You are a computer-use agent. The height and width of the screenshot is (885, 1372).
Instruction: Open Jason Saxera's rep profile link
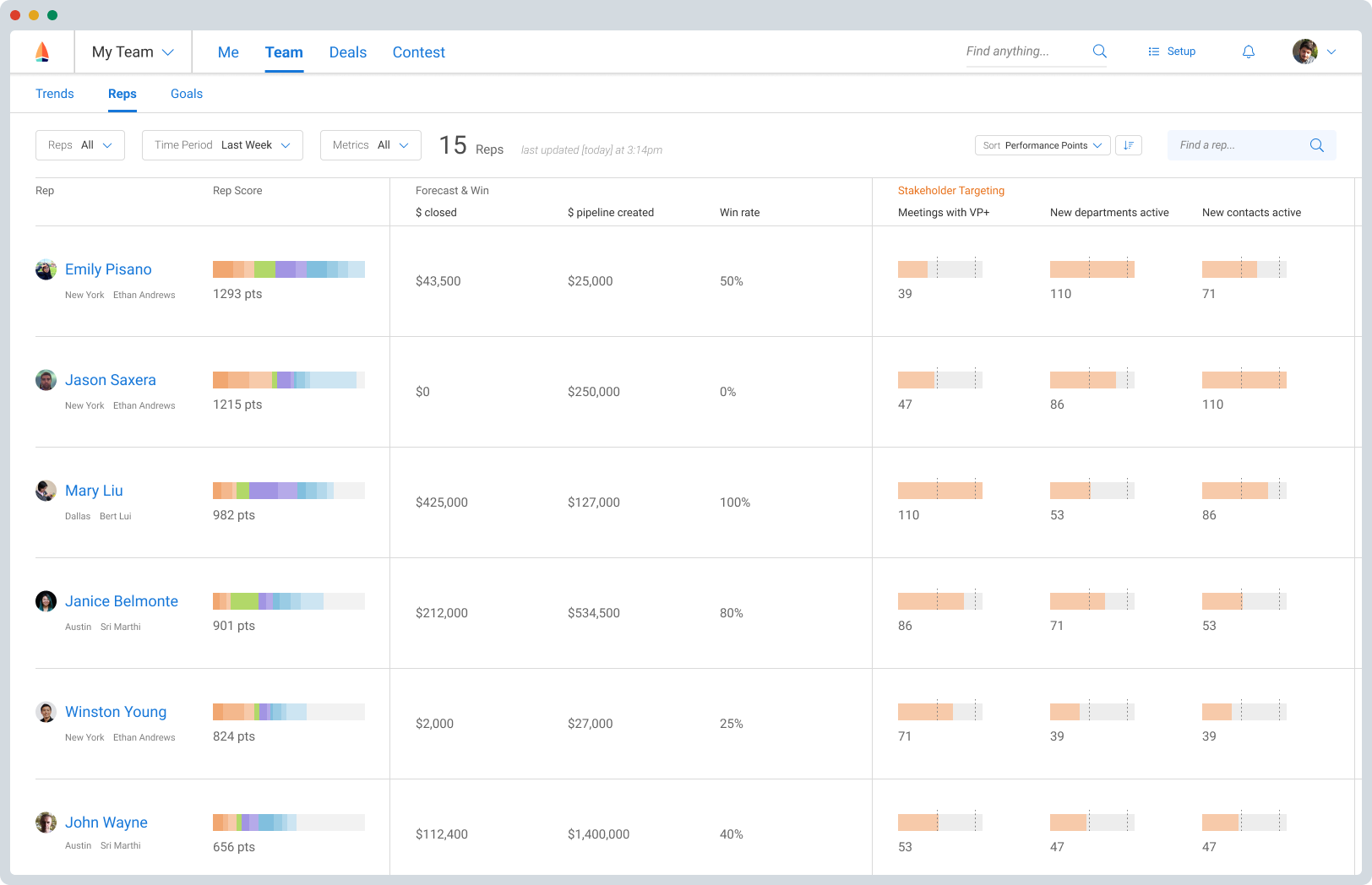111,380
